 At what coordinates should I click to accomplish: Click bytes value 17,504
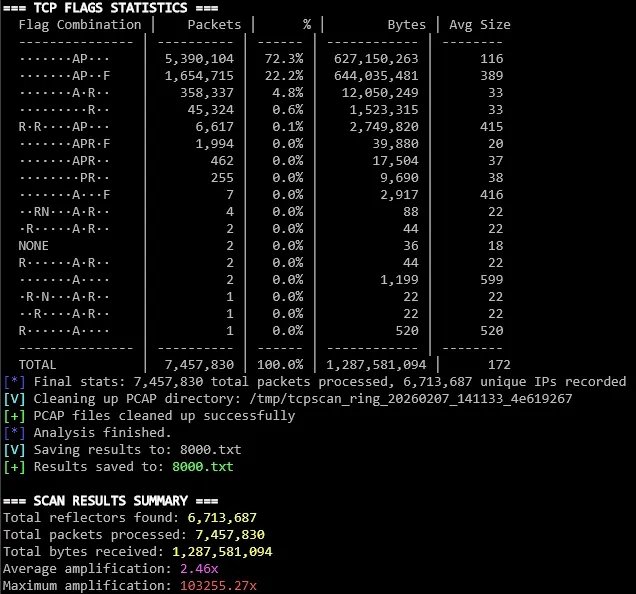click(x=395, y=161)
